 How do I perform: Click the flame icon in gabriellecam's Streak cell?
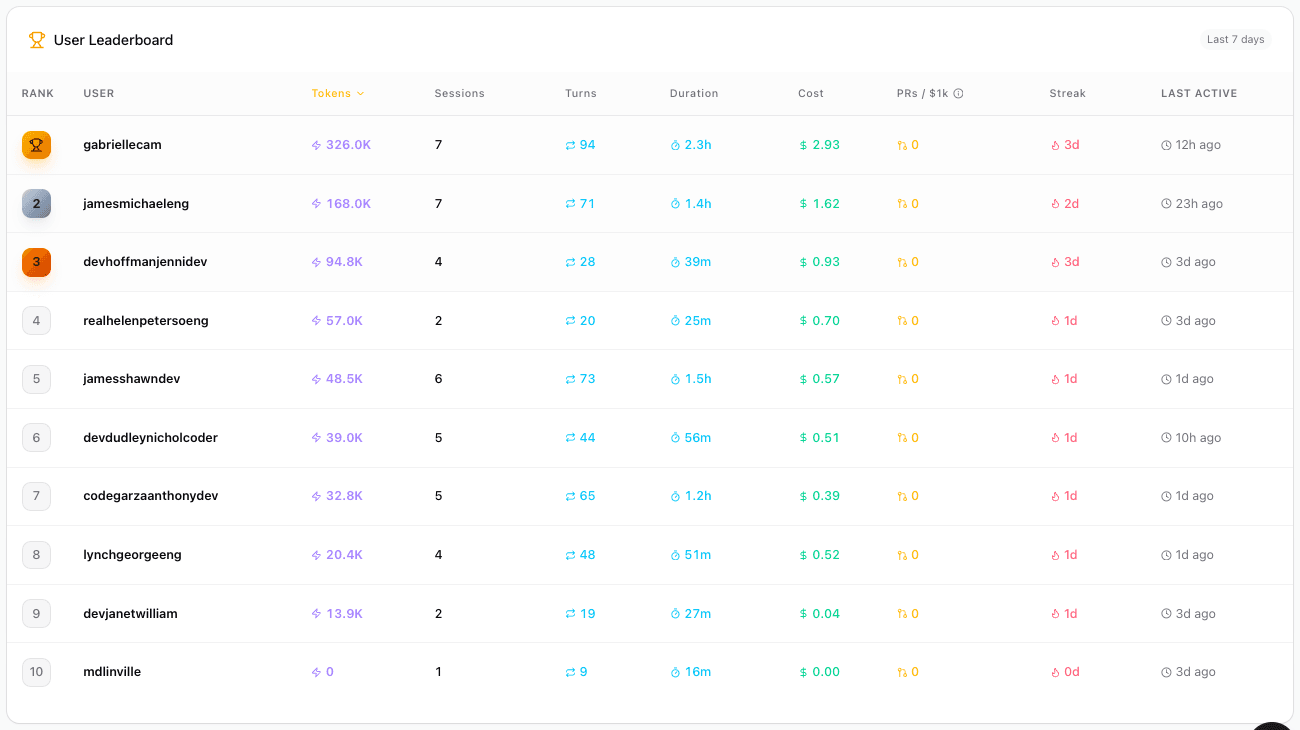click(x=1055, y=145)
